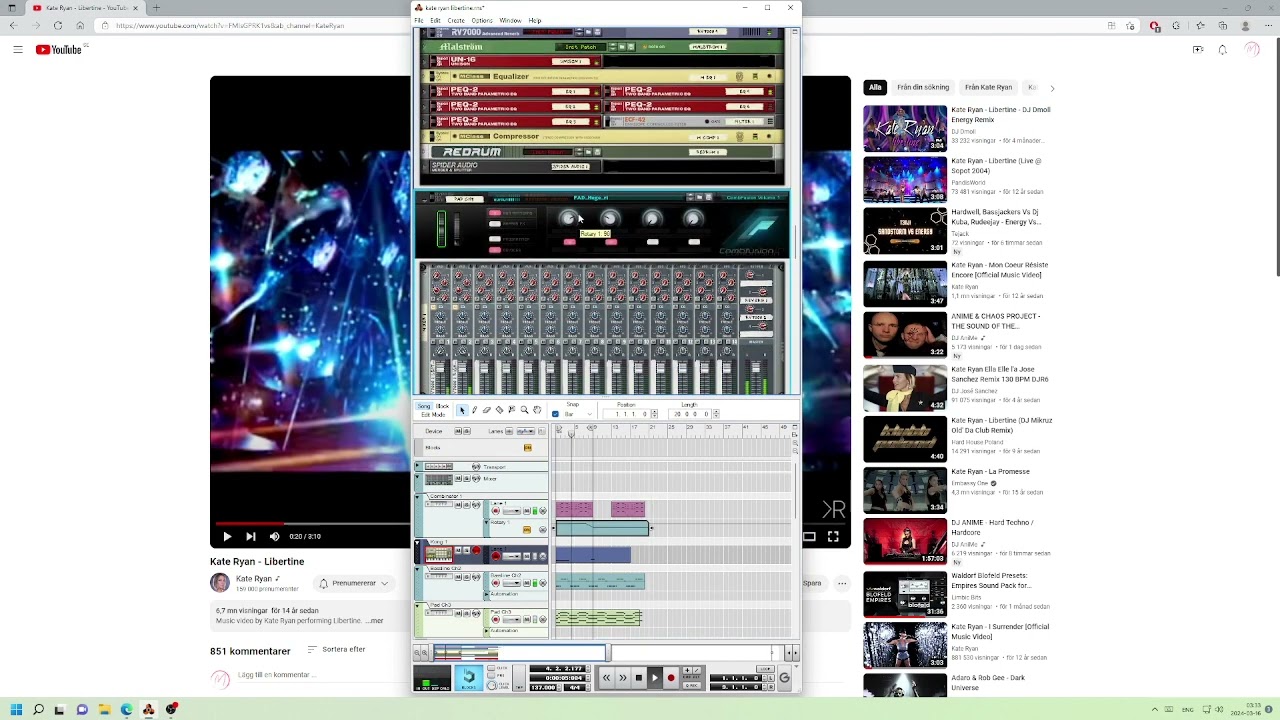
Task: Expand the Transport track
Action: tap(418, 465)
